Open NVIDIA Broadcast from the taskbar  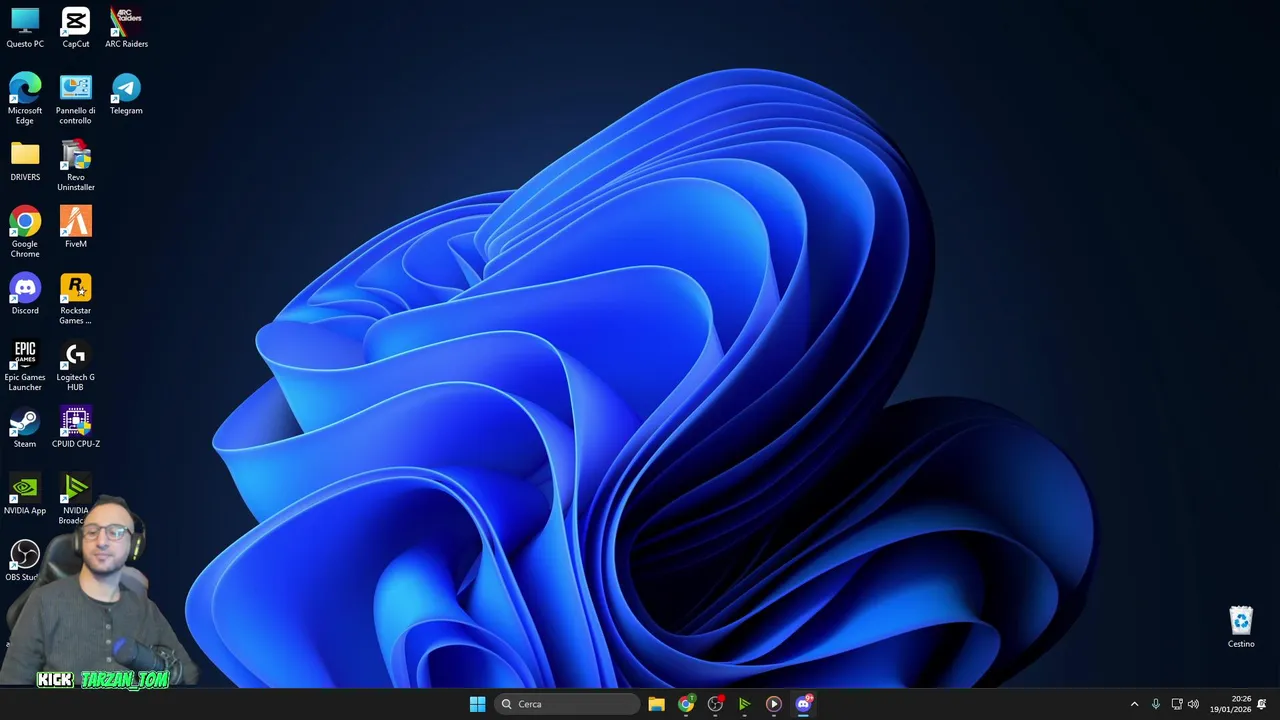(744, 704)
